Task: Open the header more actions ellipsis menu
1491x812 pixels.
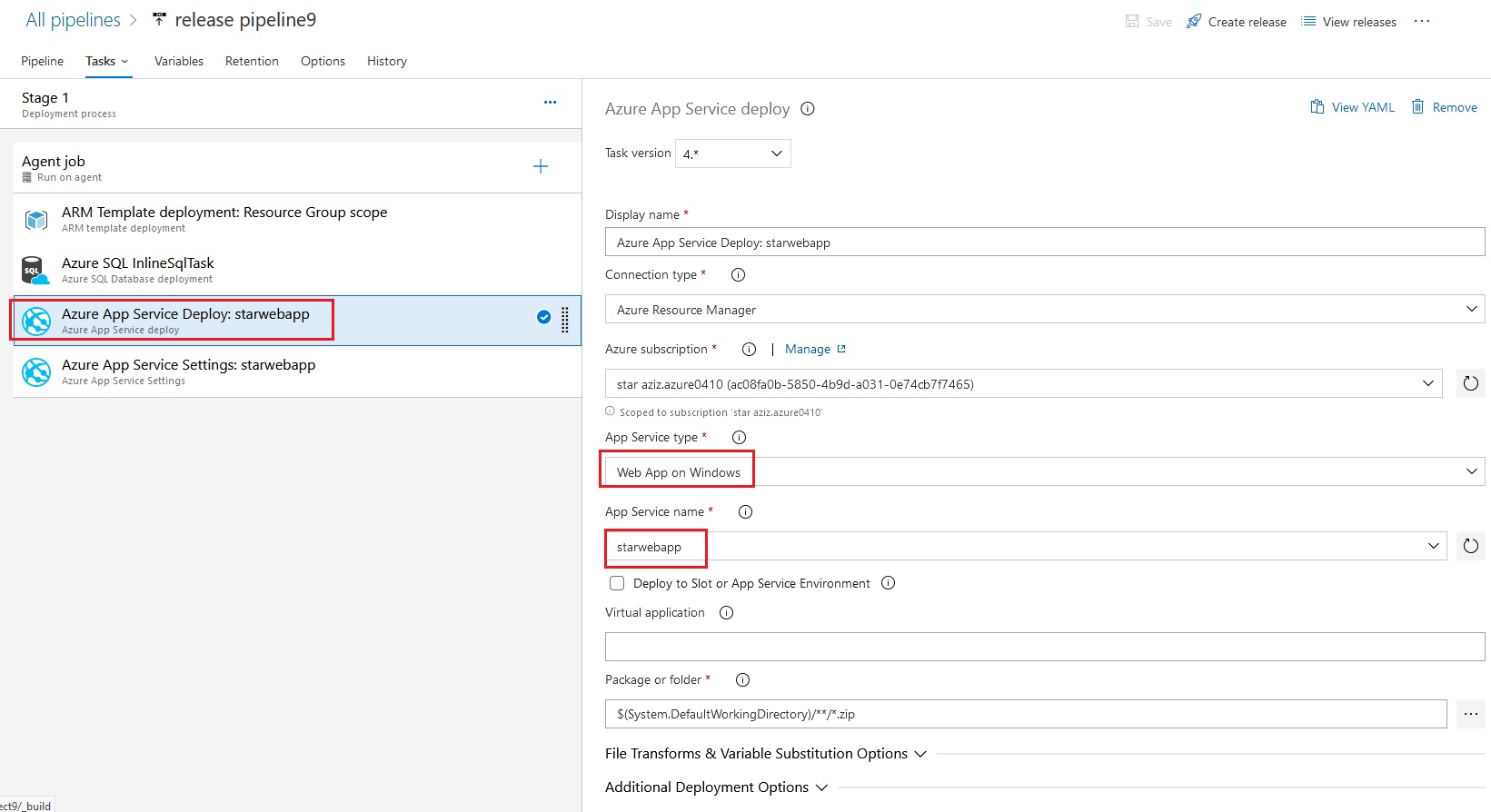Action: 1422,21
